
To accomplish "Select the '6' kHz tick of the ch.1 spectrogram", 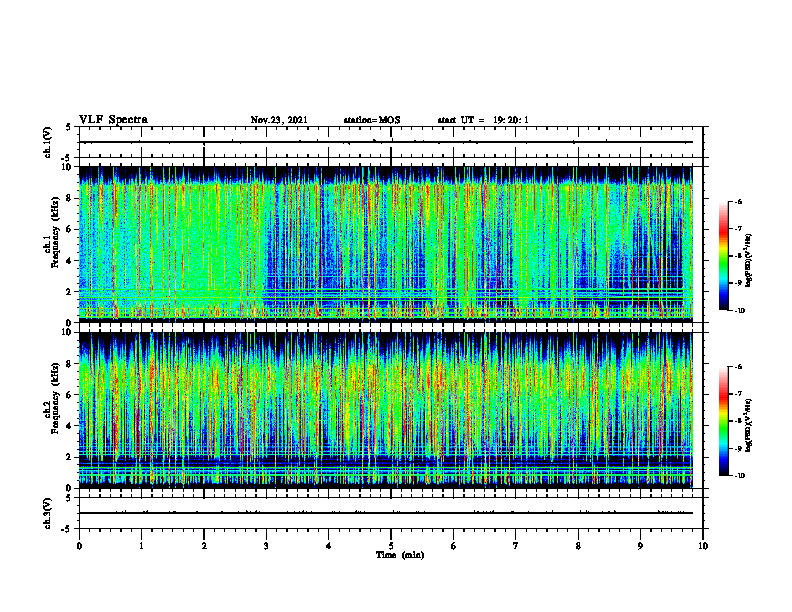I will 70,229.
